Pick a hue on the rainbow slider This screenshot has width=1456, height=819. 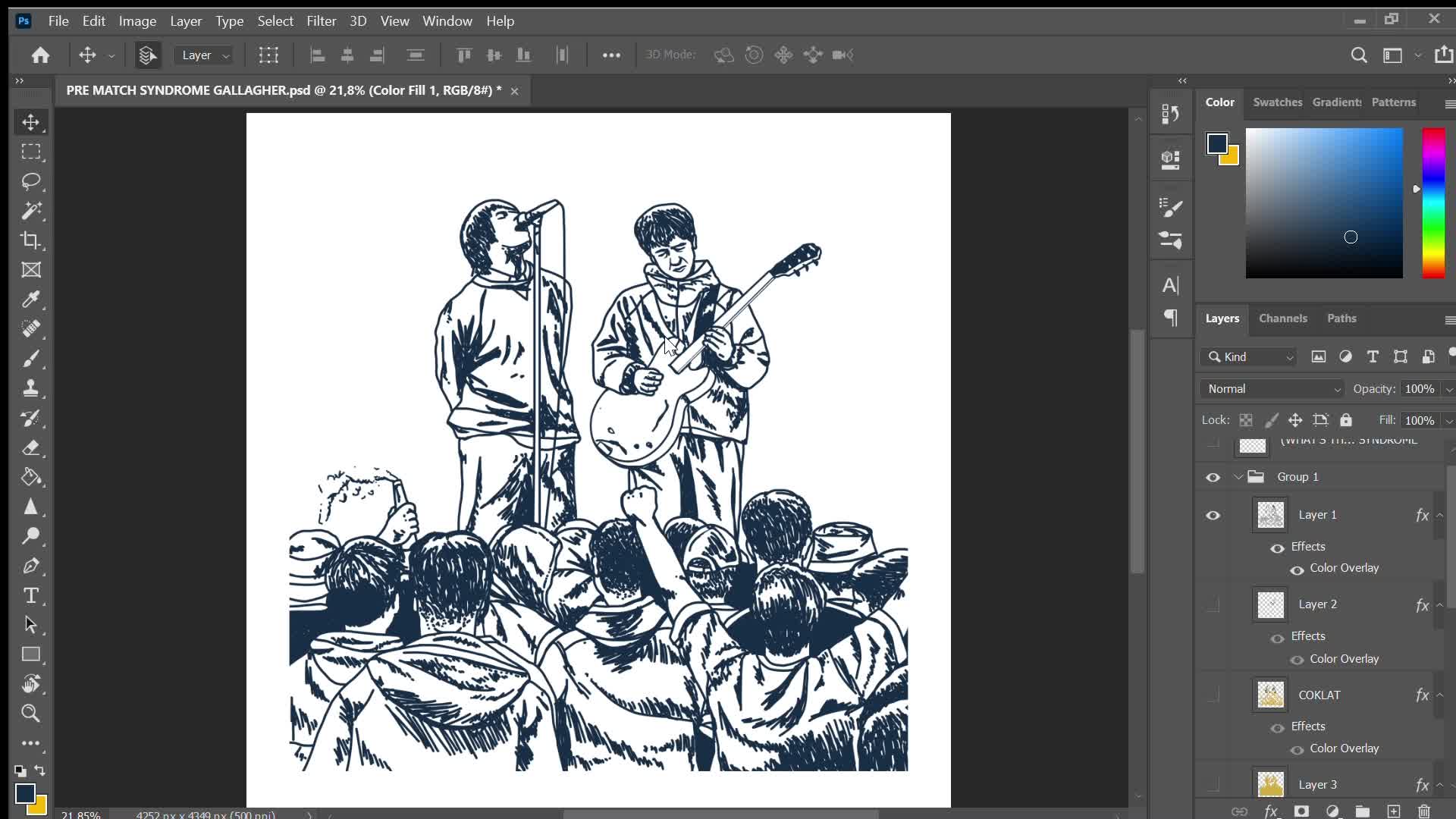[1433, 203]
